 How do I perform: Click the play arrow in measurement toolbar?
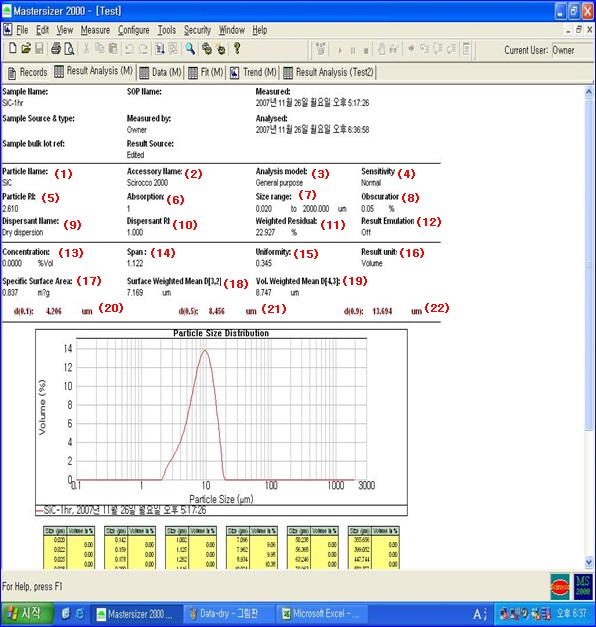tap(340, 50)
